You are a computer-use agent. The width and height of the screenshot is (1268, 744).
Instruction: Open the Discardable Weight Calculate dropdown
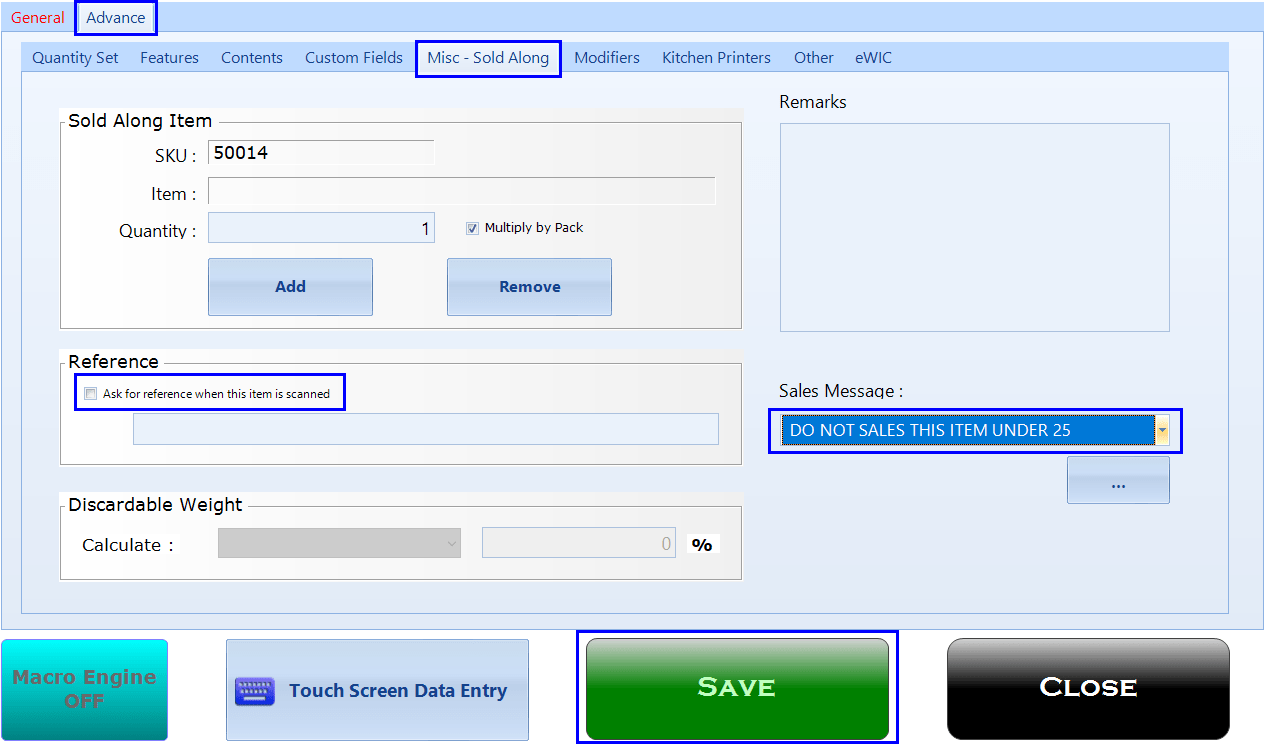coord(340,544)
